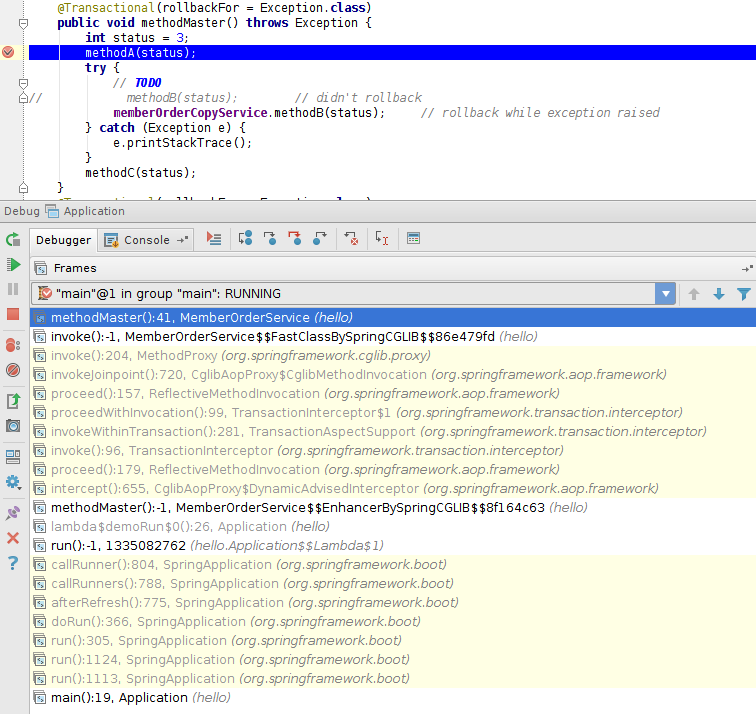Switch to the Debugger tab
The width and height of the screenshot is (756, 714).
[63, 240]
